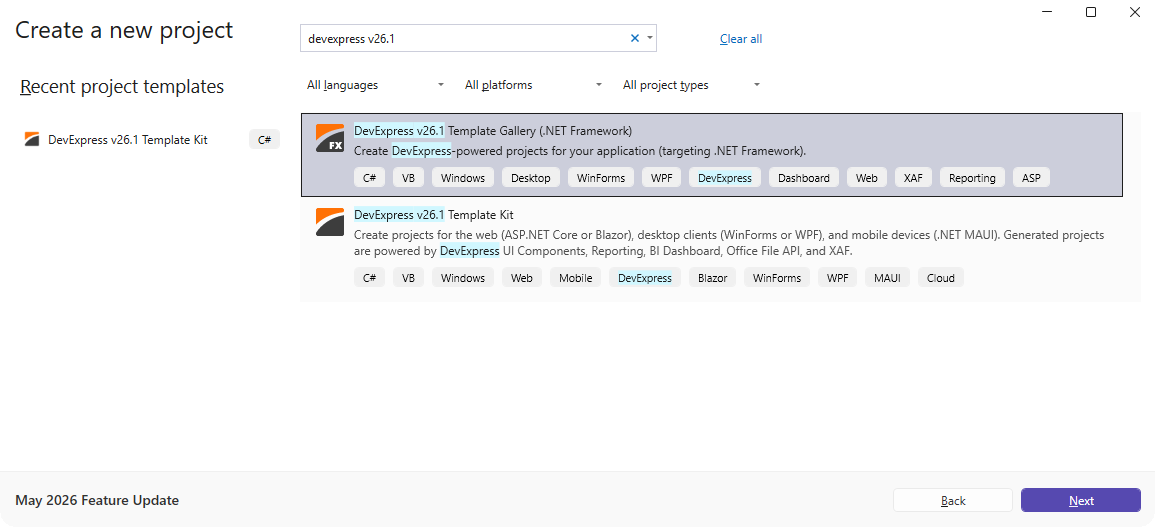Open search history dropdown arrow

coord(650,38)
